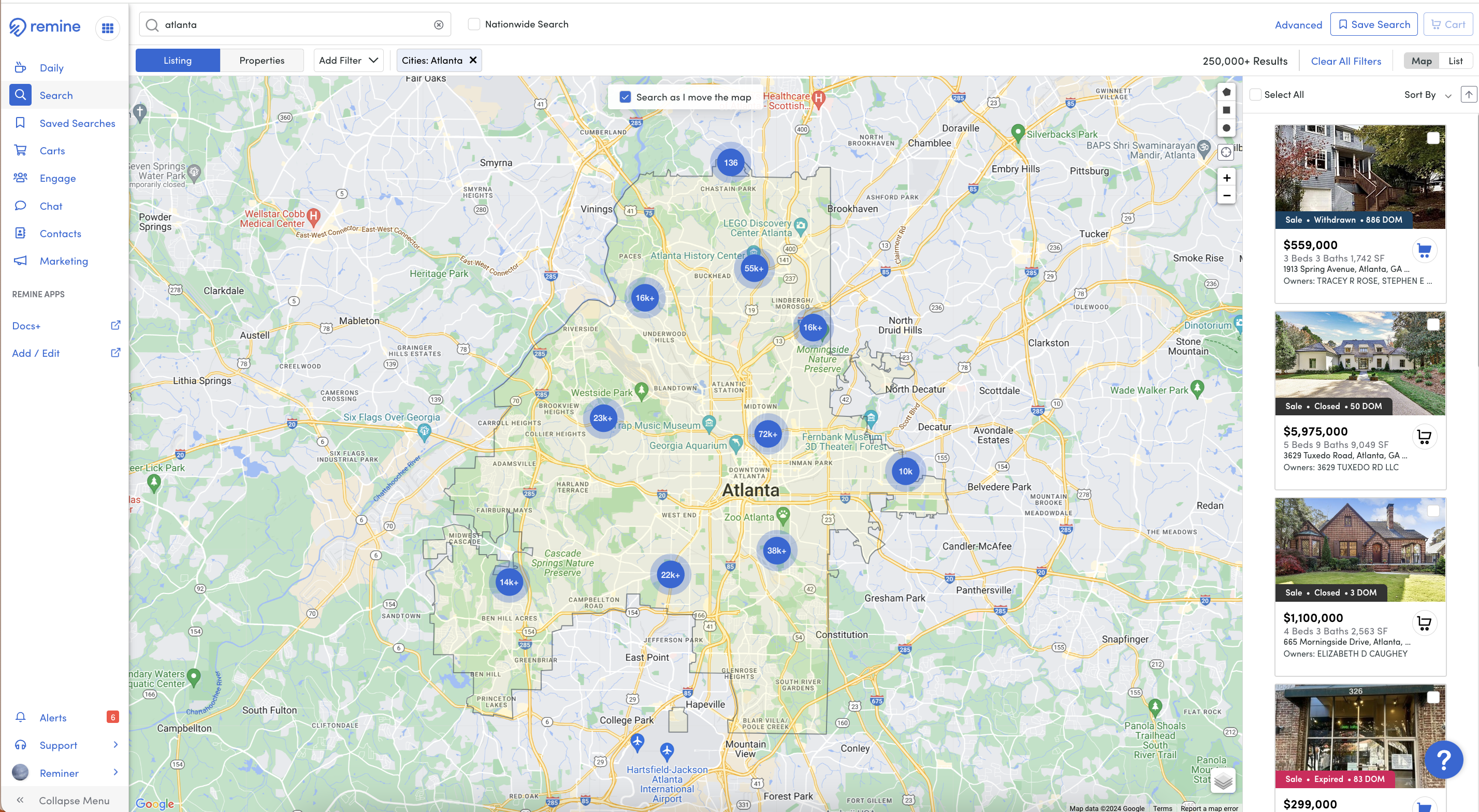Click the 72k+ map cluster
The width and height of the screenshot is (1479, 812).
(x=767, y=434)
